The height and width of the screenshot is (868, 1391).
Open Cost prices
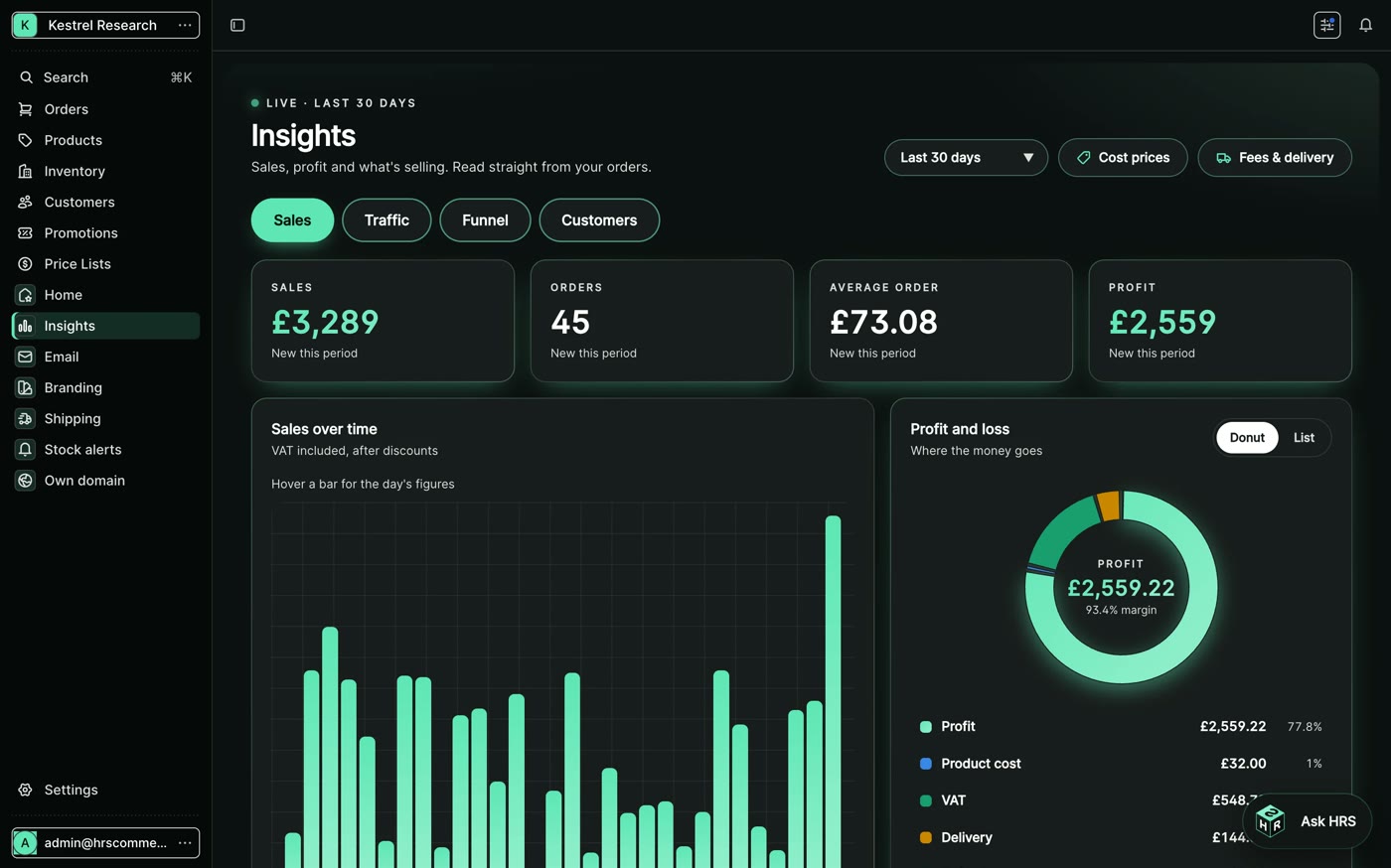pyautogui.click(x=1123, y=157)
